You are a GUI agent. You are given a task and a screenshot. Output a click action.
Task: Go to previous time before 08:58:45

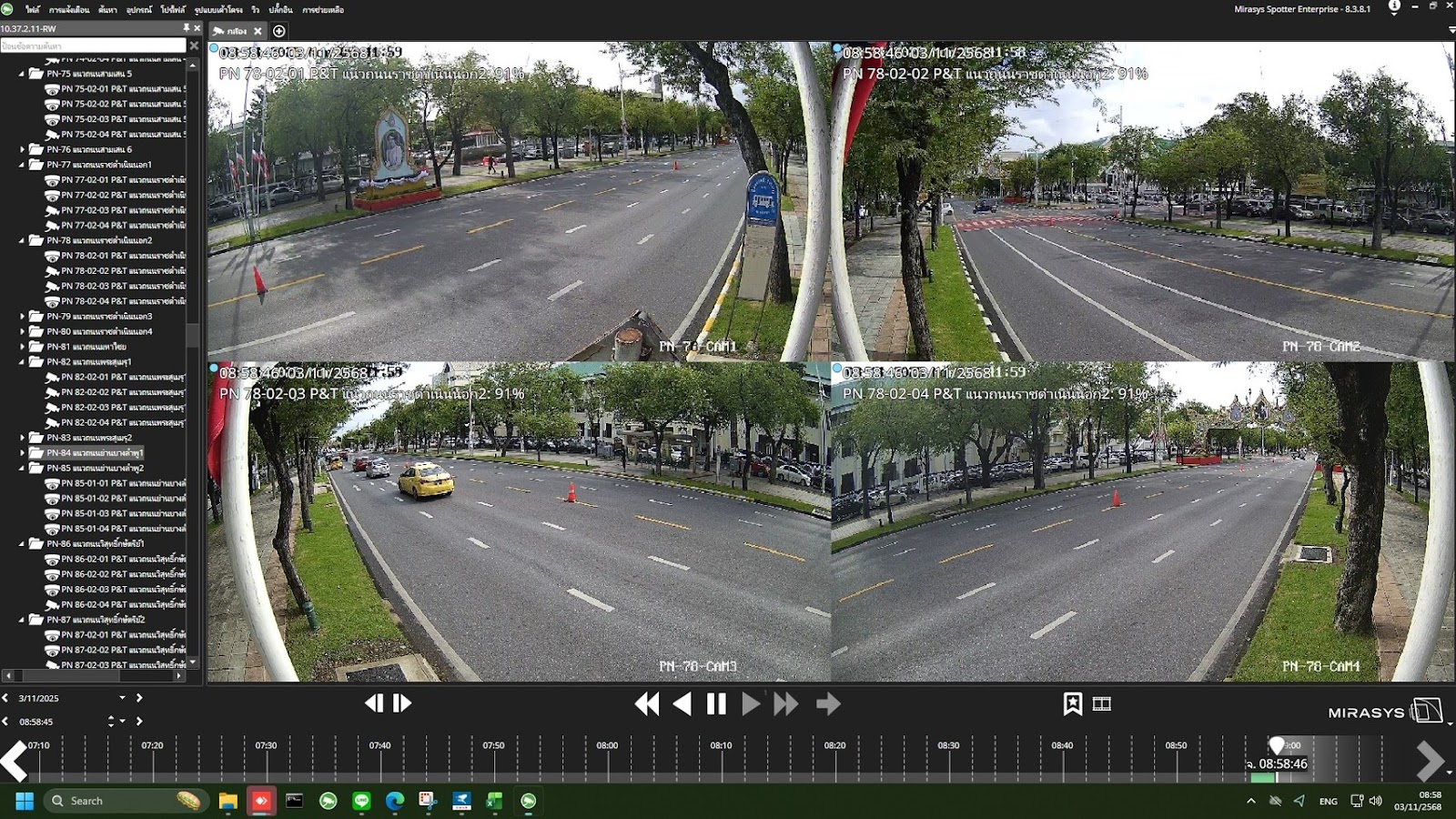click(x=5, y=721)
